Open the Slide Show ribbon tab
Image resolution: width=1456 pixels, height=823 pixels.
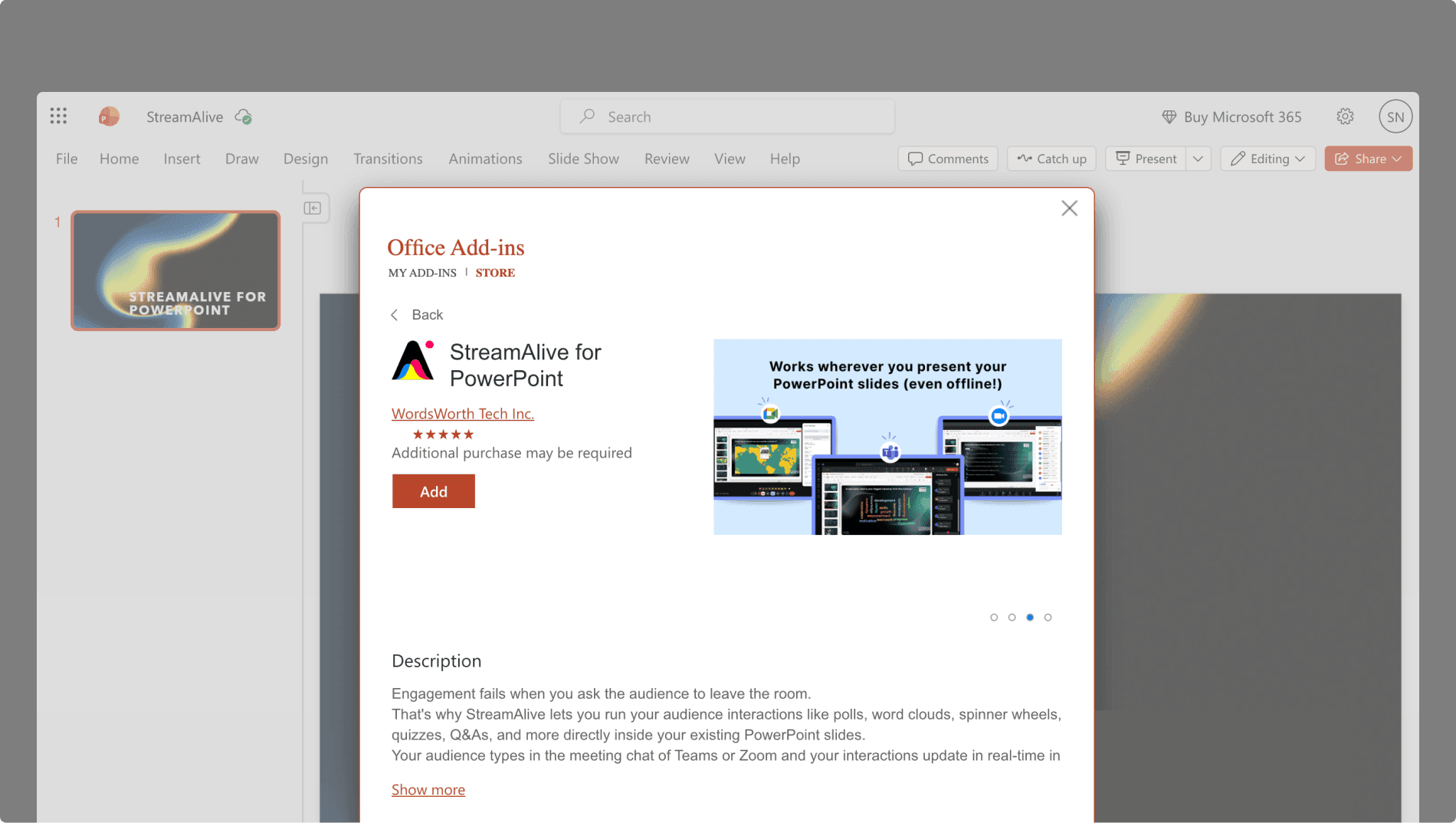[x=583, y=159]
